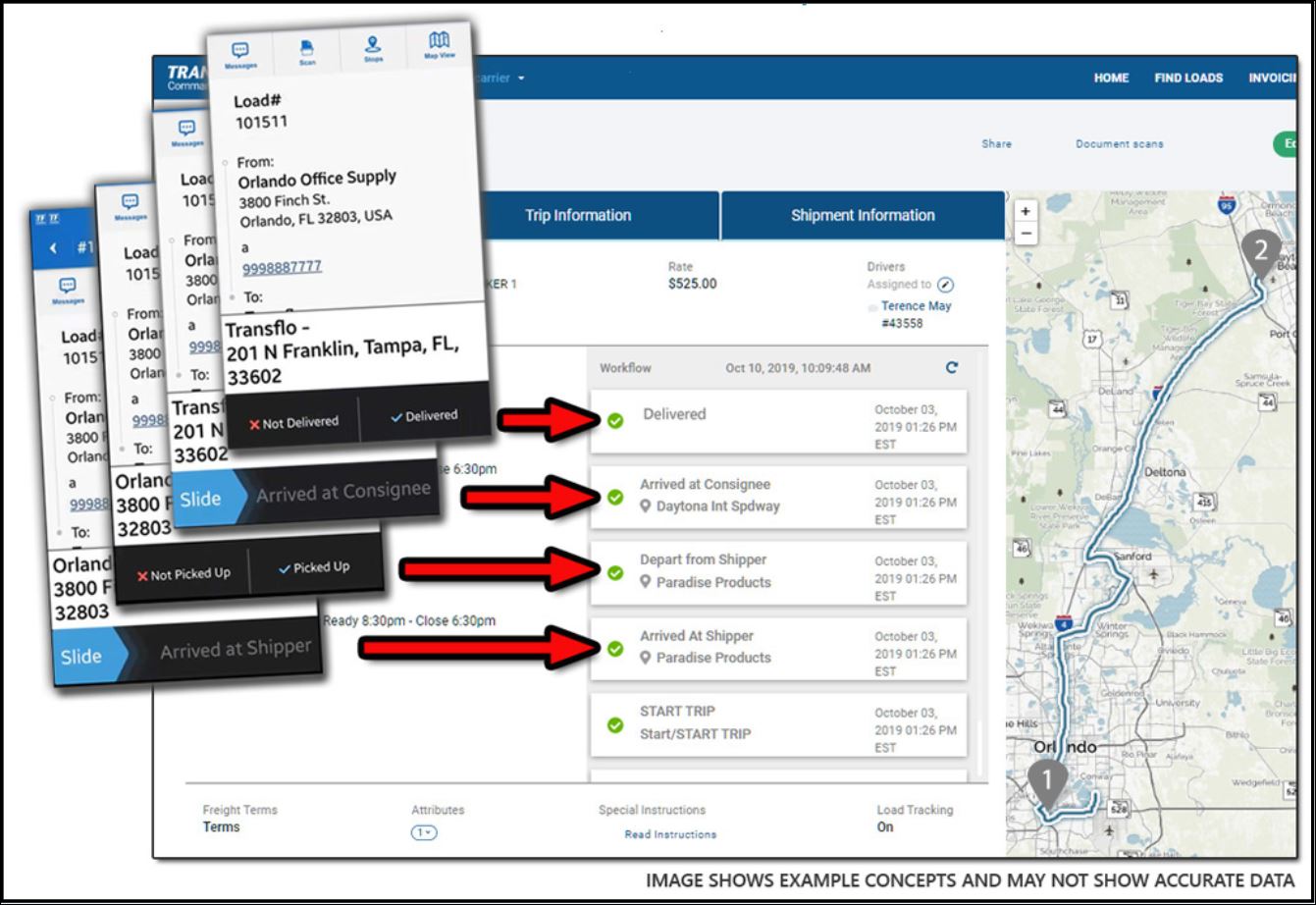Zoom in on the map

(1026, 211)
